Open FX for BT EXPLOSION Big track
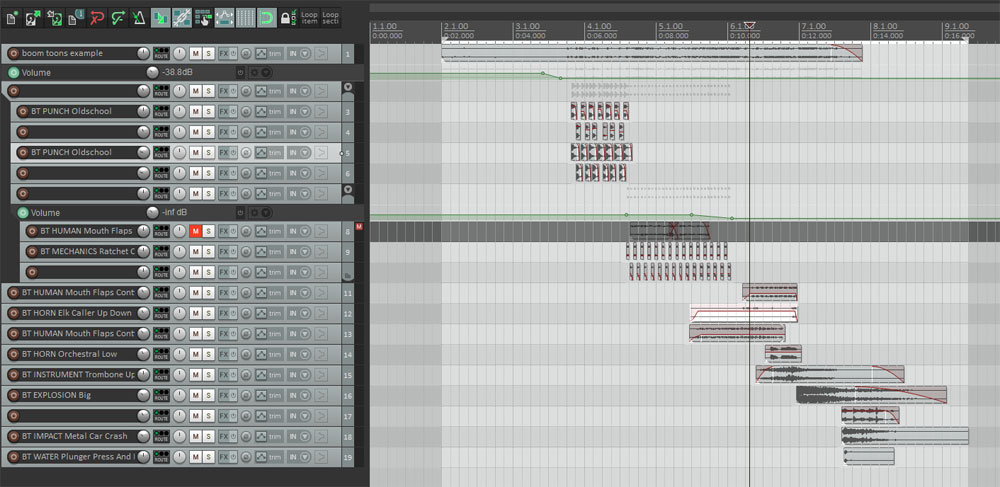The height and width of the screenshot is (487, 1000). [x=223, y=395]
